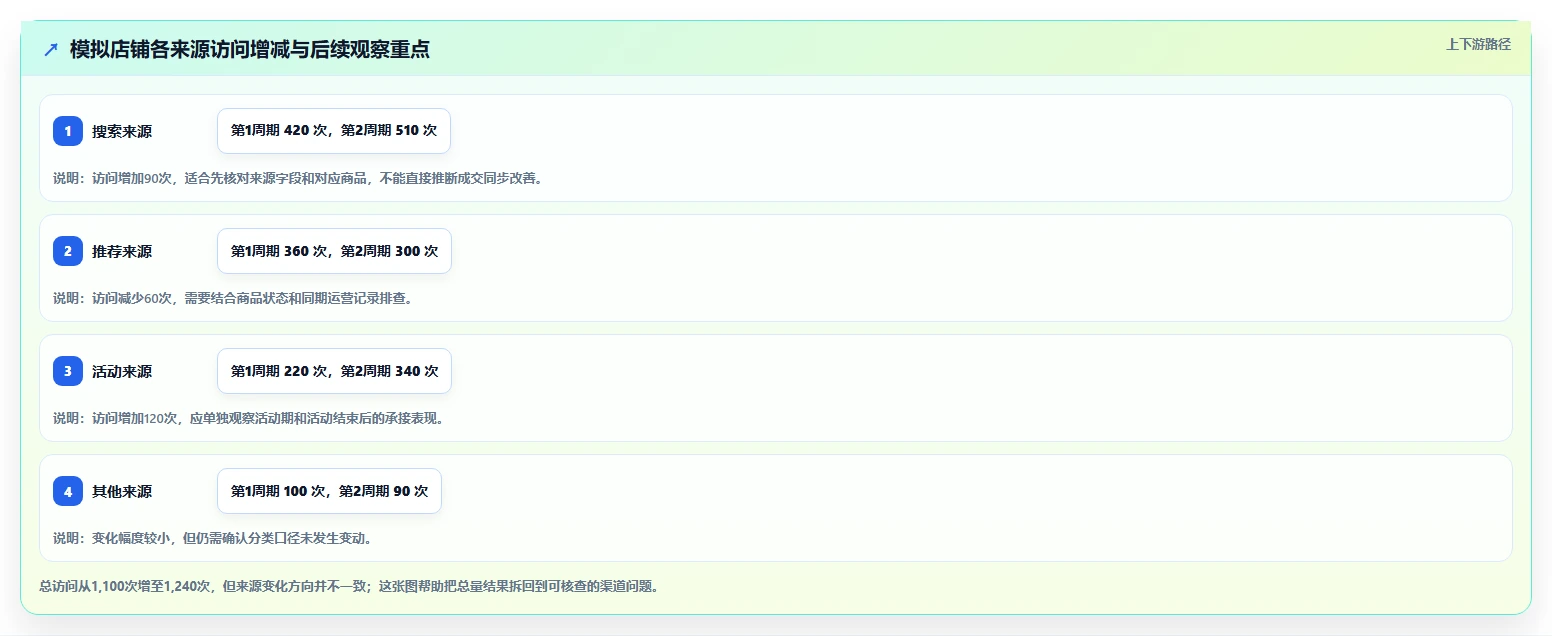This screenshot has height=636, width=1552.
Task: Click the chip 第1周期 220 次，第2周期 340 次
Action: (334, 371)
